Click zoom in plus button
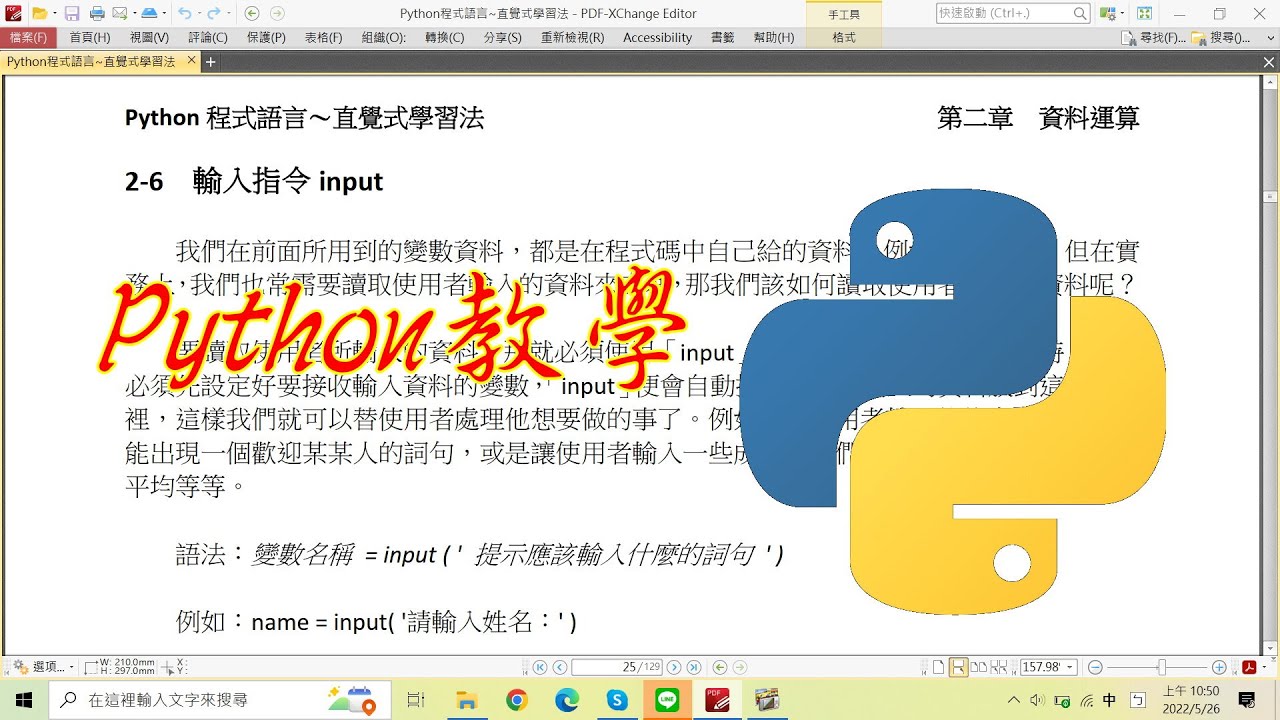Viewport: 1280px width, 720px height. [x=1219, y=667]
